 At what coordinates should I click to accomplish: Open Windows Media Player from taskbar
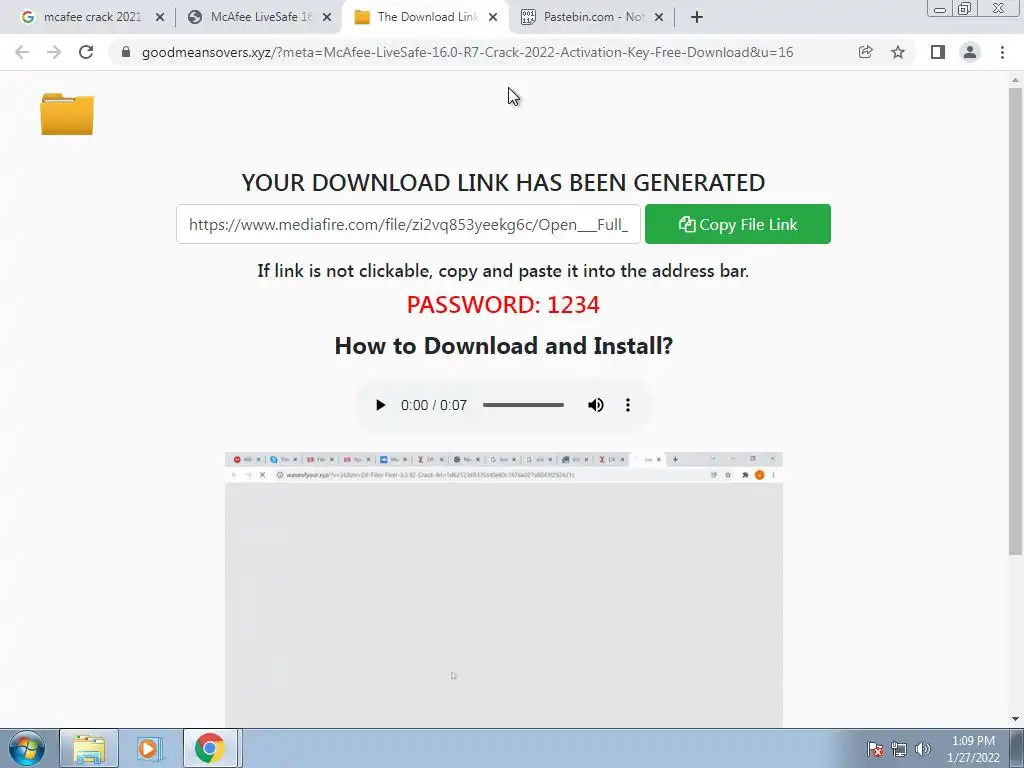coord(149,748)
